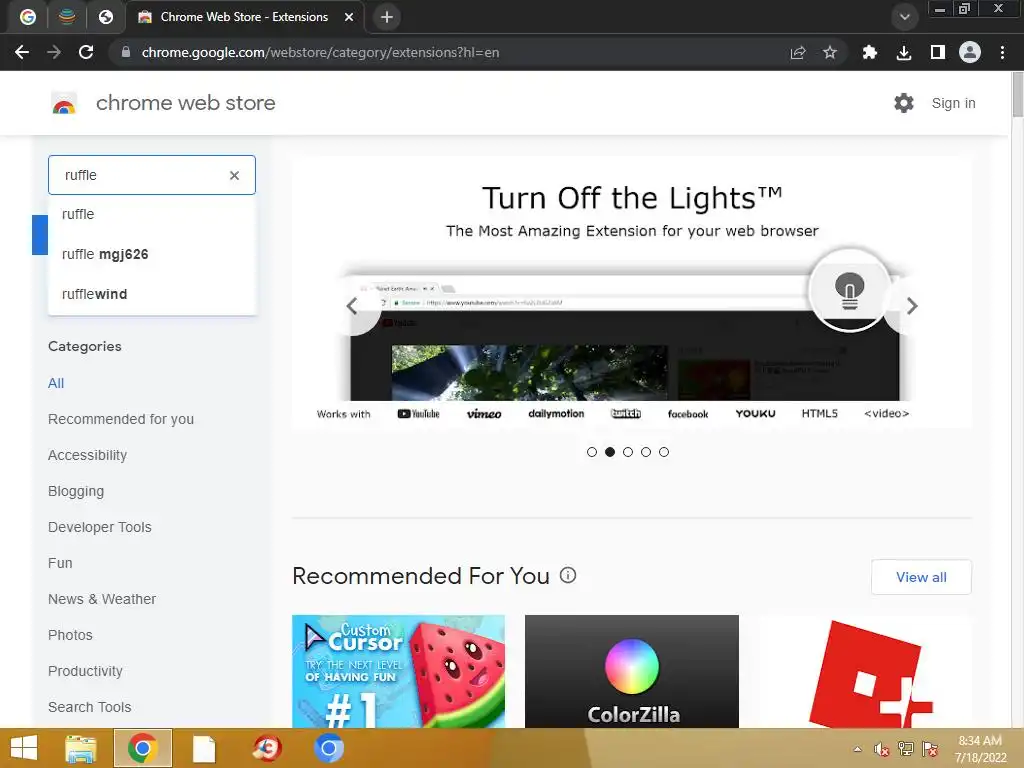Viewport: 1024px width, 768px height.
Task: Jump to fifth carousel slide dot
Action: click(664, 452)
